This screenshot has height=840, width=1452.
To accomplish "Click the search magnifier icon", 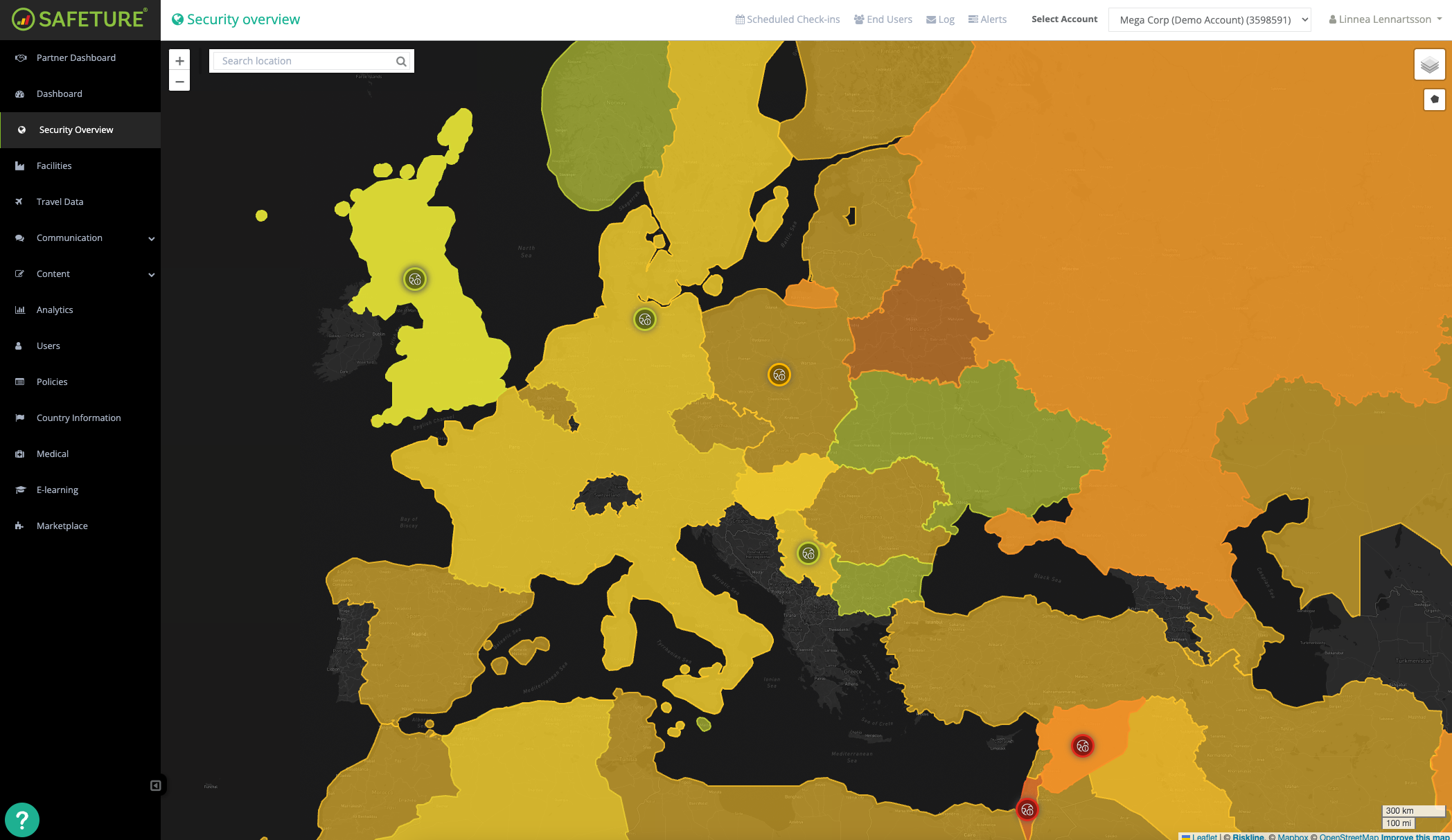I will click(x=401, y=62).
